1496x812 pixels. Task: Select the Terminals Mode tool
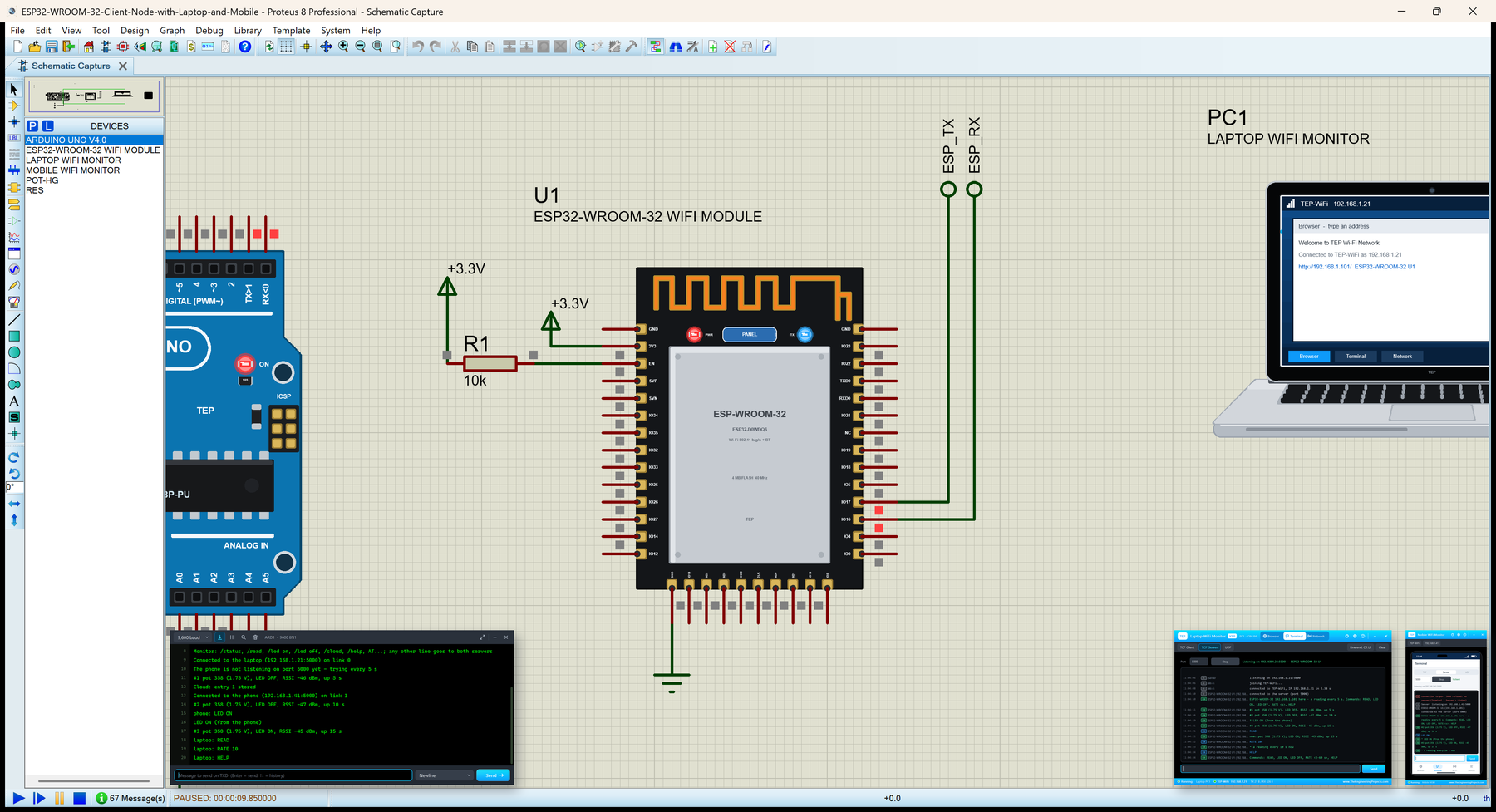(13, 204)
